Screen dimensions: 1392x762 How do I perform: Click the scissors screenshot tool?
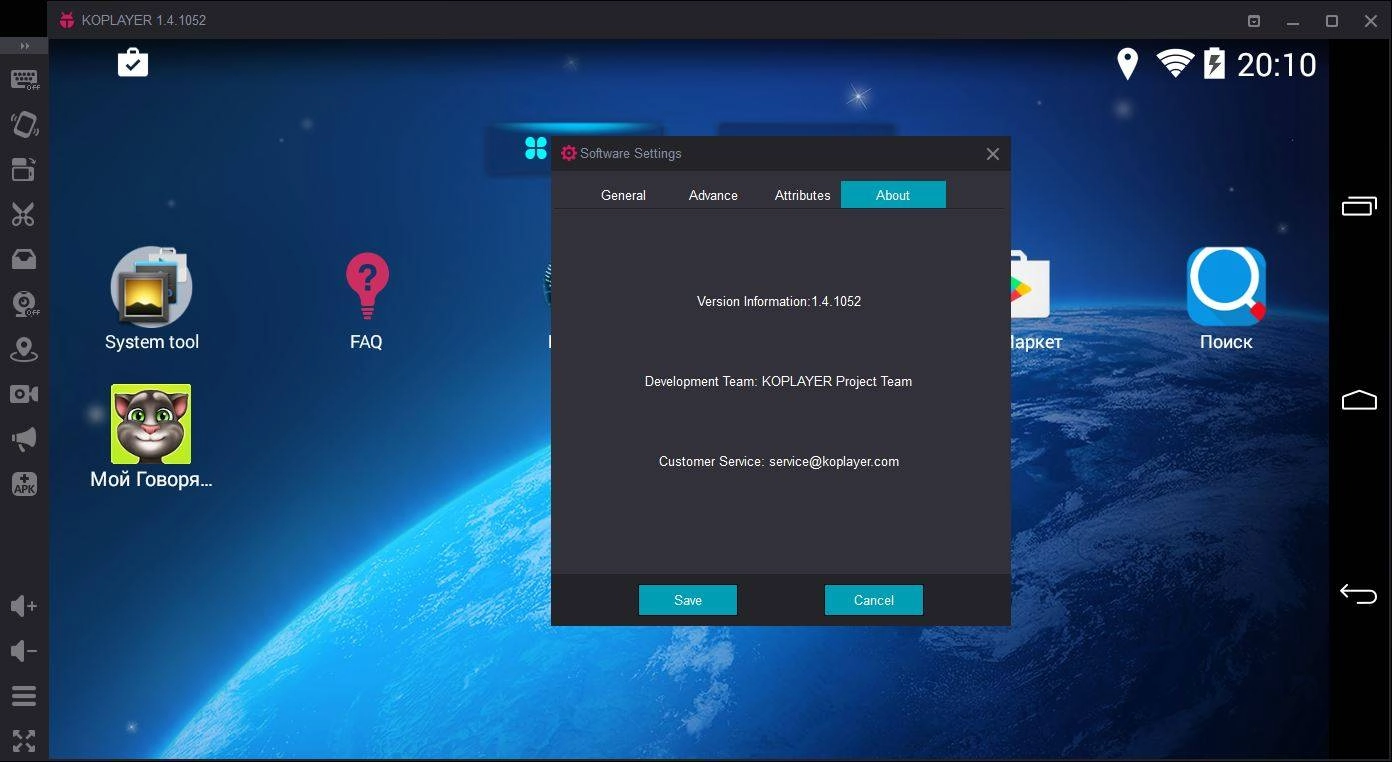pyautogui.click(x=24, y=214)
